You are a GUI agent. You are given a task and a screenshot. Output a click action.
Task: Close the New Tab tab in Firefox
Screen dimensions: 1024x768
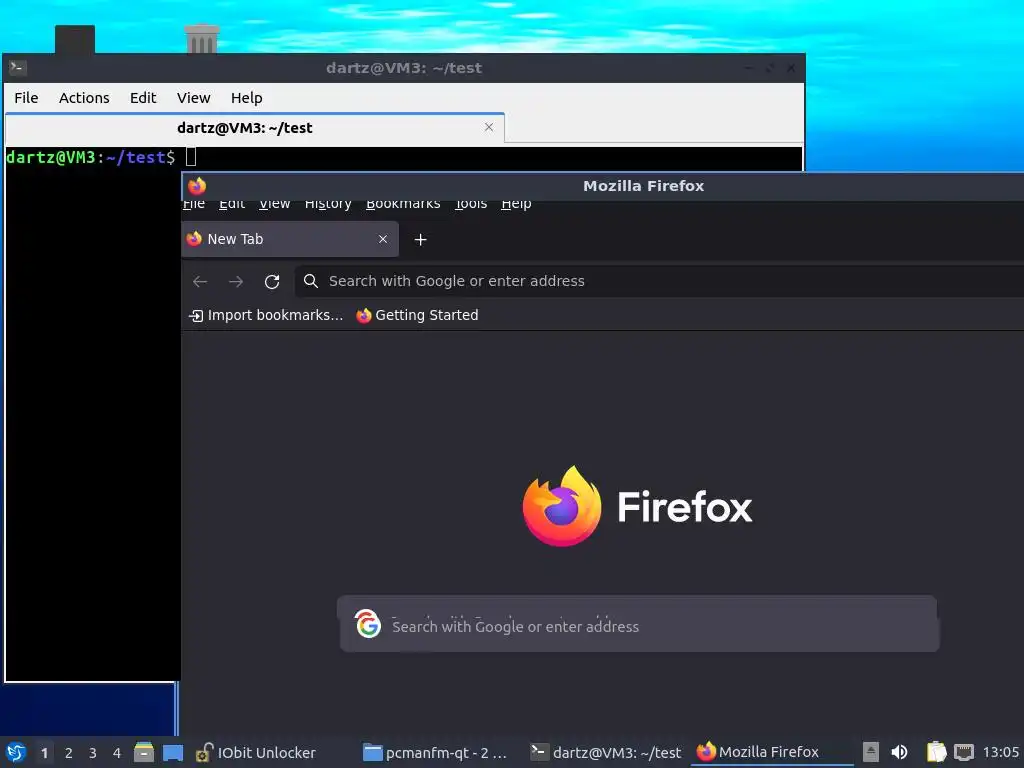(383, 239)
